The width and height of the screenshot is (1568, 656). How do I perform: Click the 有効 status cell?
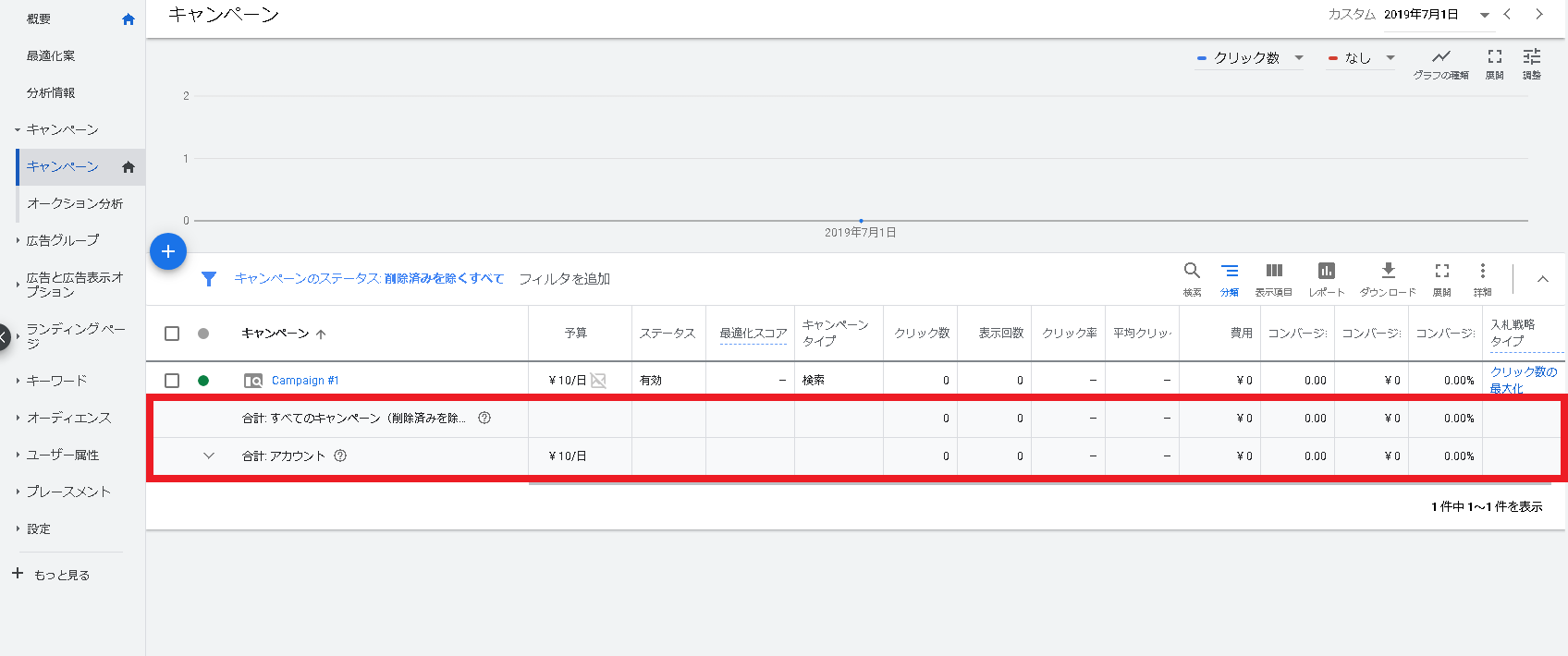tap(651, 381)
